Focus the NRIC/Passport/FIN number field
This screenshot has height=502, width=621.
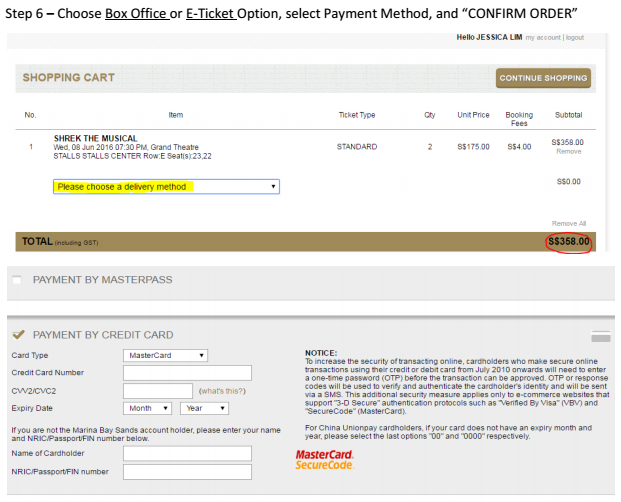coord(187,472)
